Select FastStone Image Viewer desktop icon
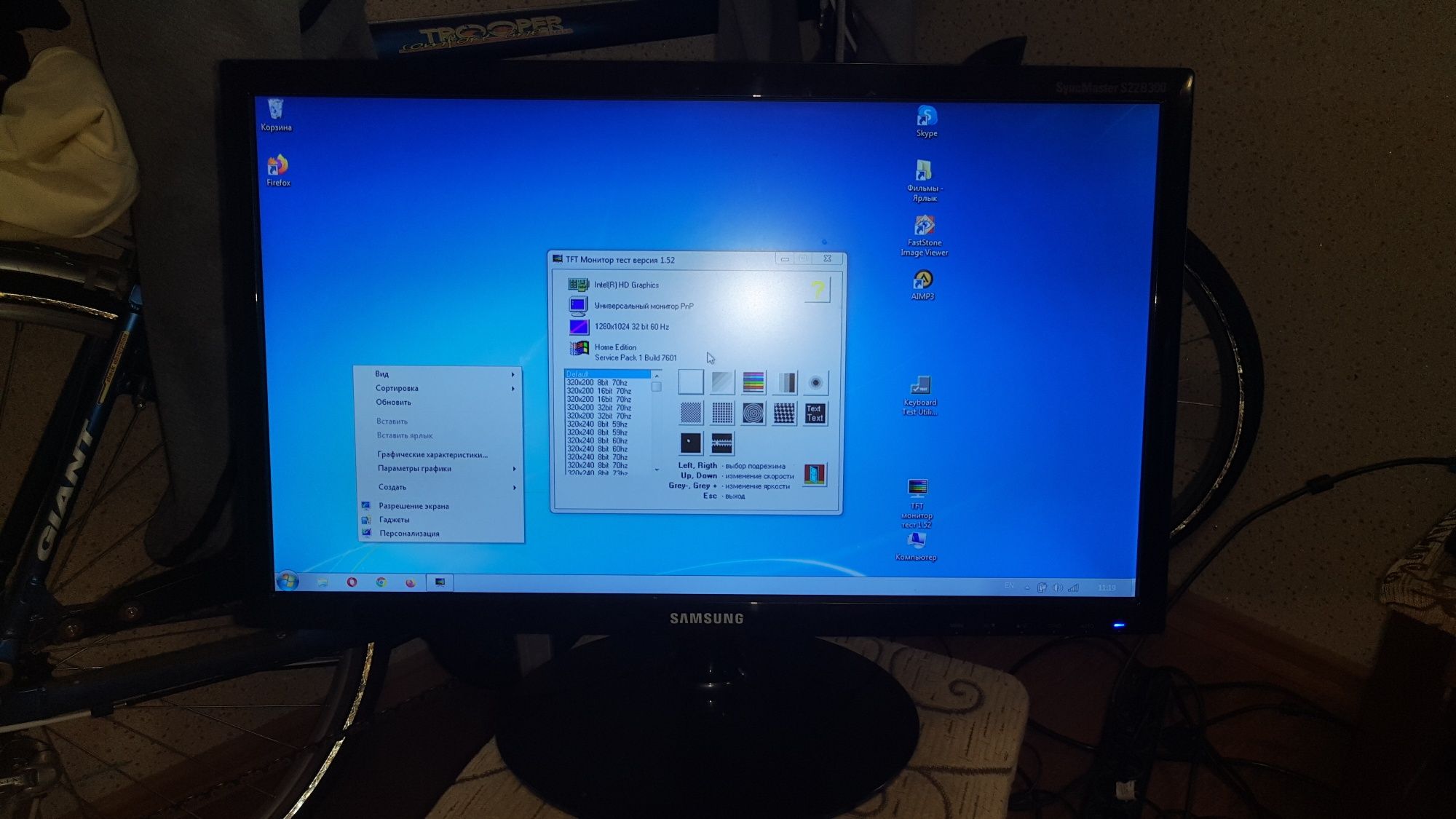Image resolution: width=1456 pixels, height=819 pixels. (x=924, y=236)
